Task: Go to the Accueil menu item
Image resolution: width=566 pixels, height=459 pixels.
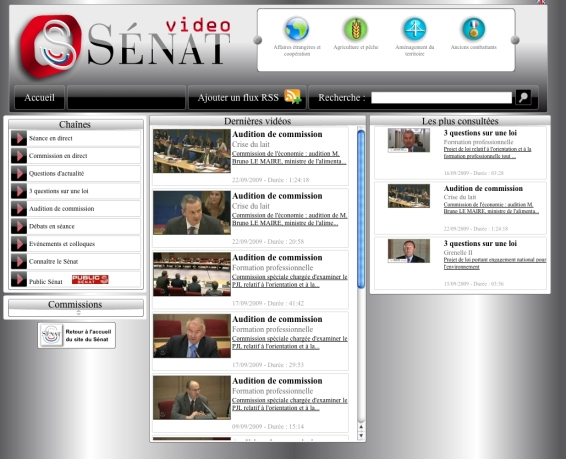Action: (x=39, y=97)
